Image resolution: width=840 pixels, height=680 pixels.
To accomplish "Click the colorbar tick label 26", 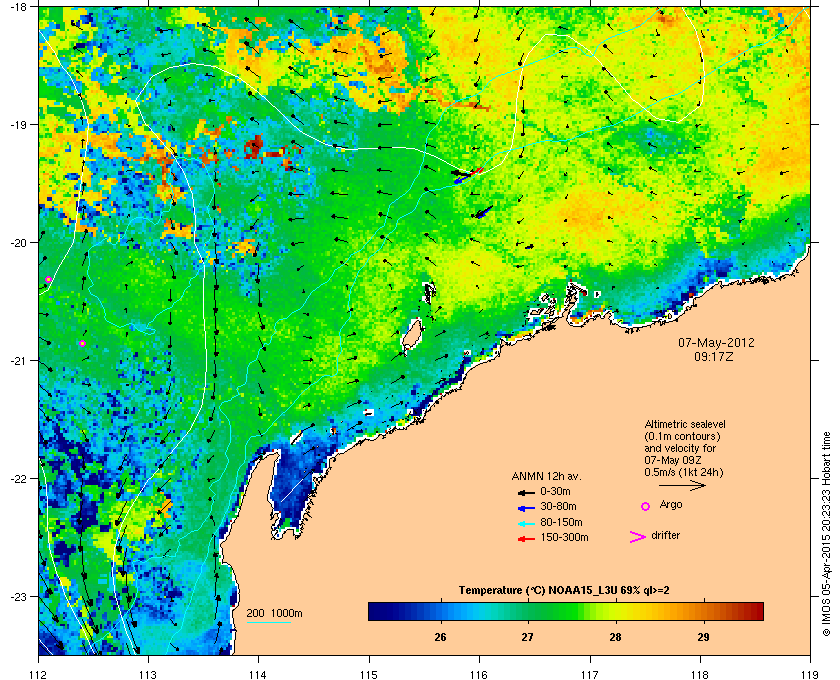I will [x=440, y=637].
